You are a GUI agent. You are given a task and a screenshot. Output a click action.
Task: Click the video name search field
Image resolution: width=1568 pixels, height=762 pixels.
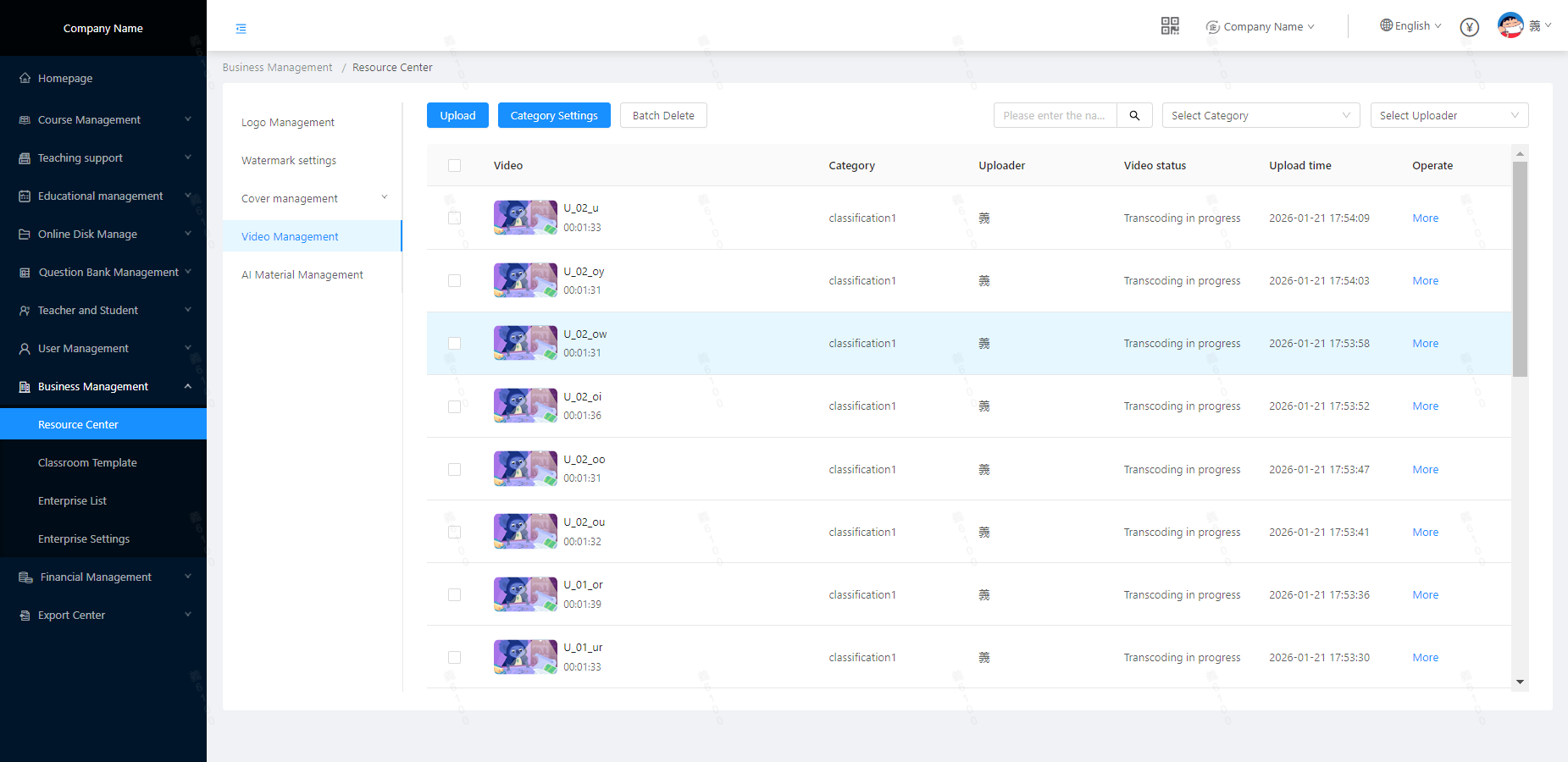click(1055, 115)
